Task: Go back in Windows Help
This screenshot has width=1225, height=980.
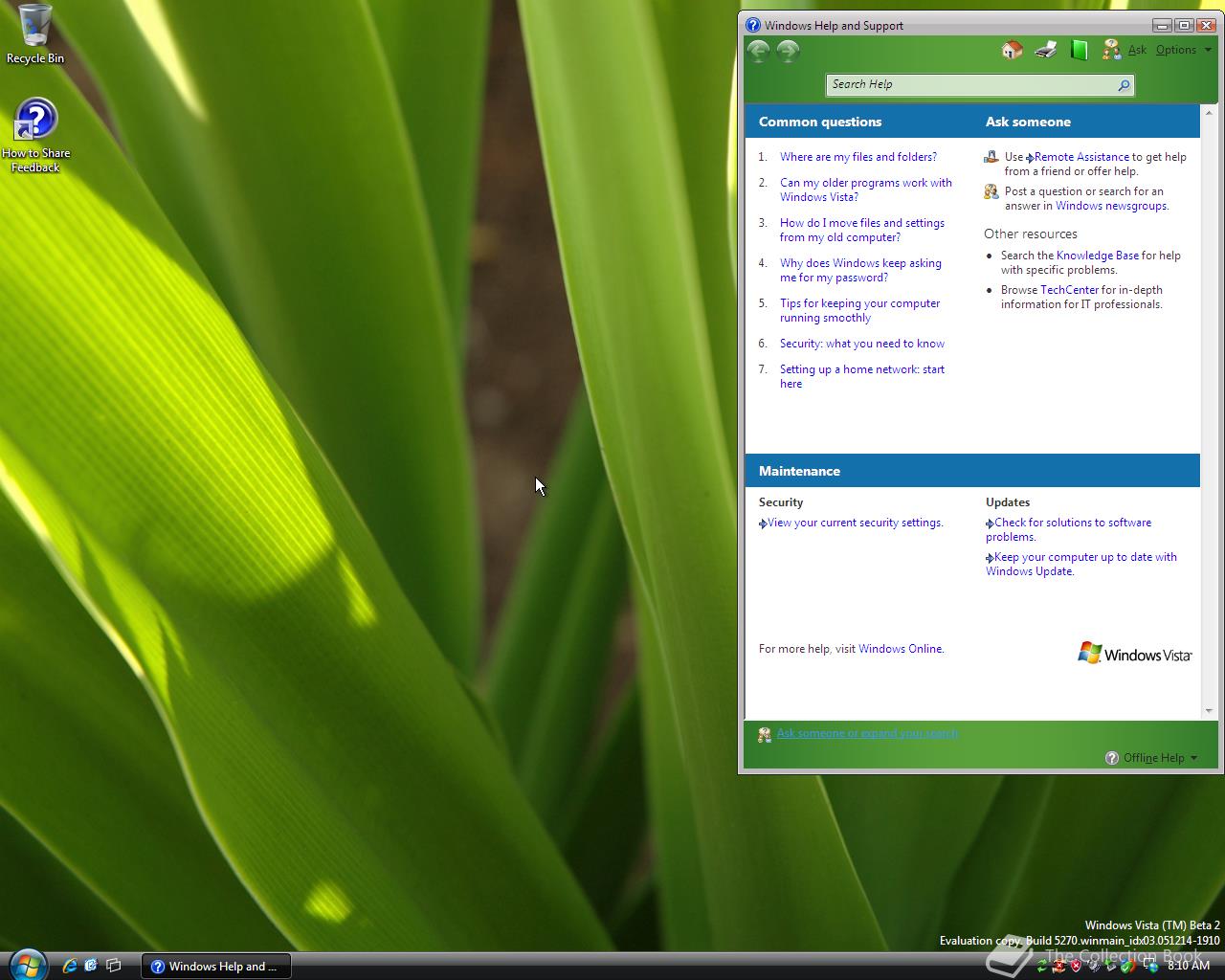Action: click(759, 51)
